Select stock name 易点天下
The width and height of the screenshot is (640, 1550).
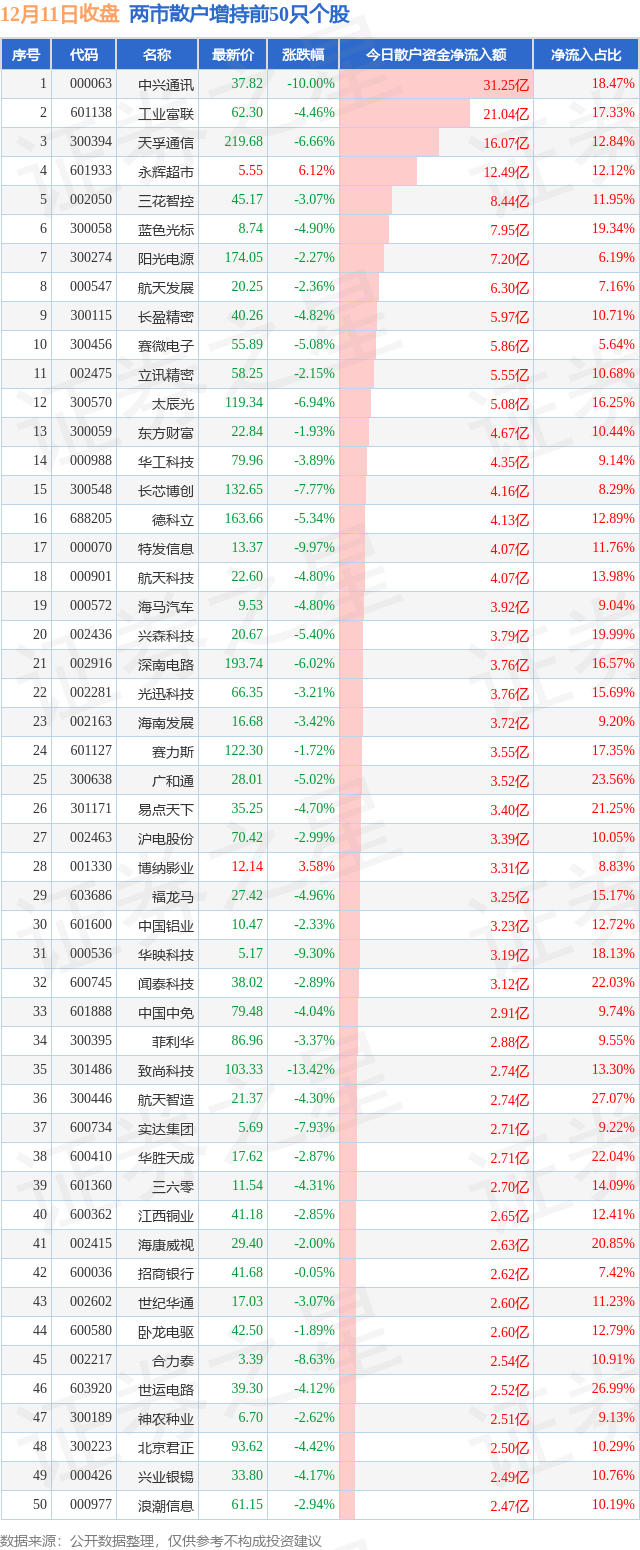[166, 809]
